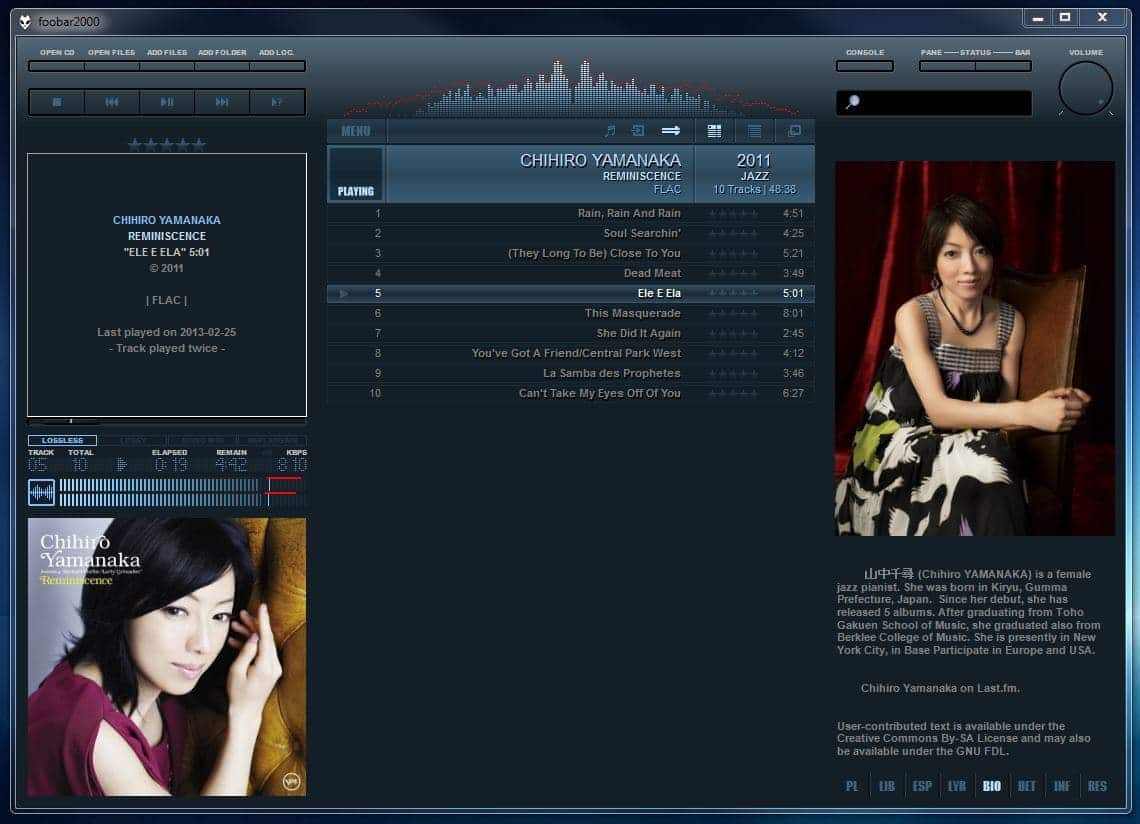Click the waveform icon beside the seekbar
Viewport: 1140px width, 824px height.
click(x=41, y=492)
